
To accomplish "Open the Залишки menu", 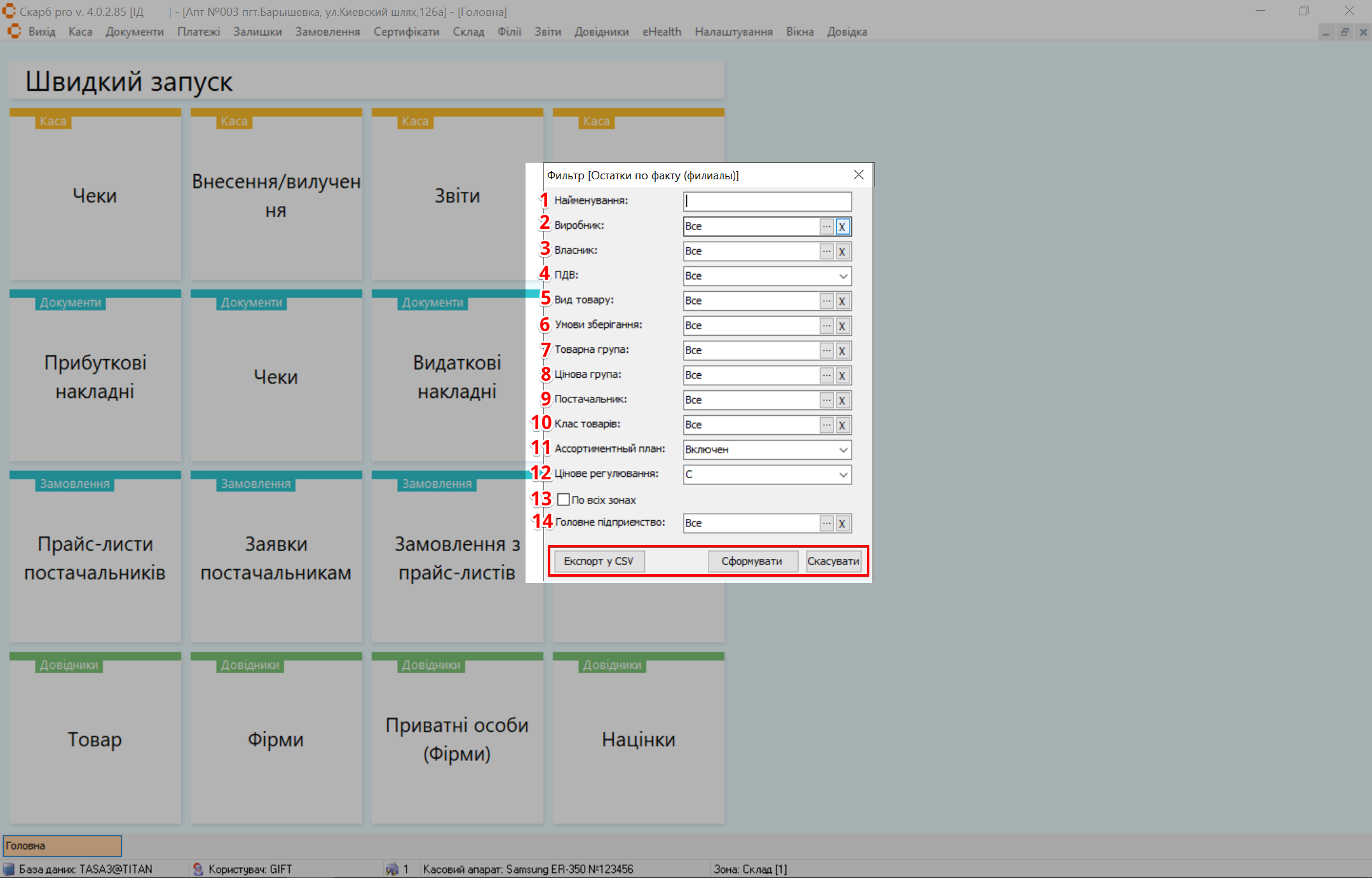I will point(257,32).
